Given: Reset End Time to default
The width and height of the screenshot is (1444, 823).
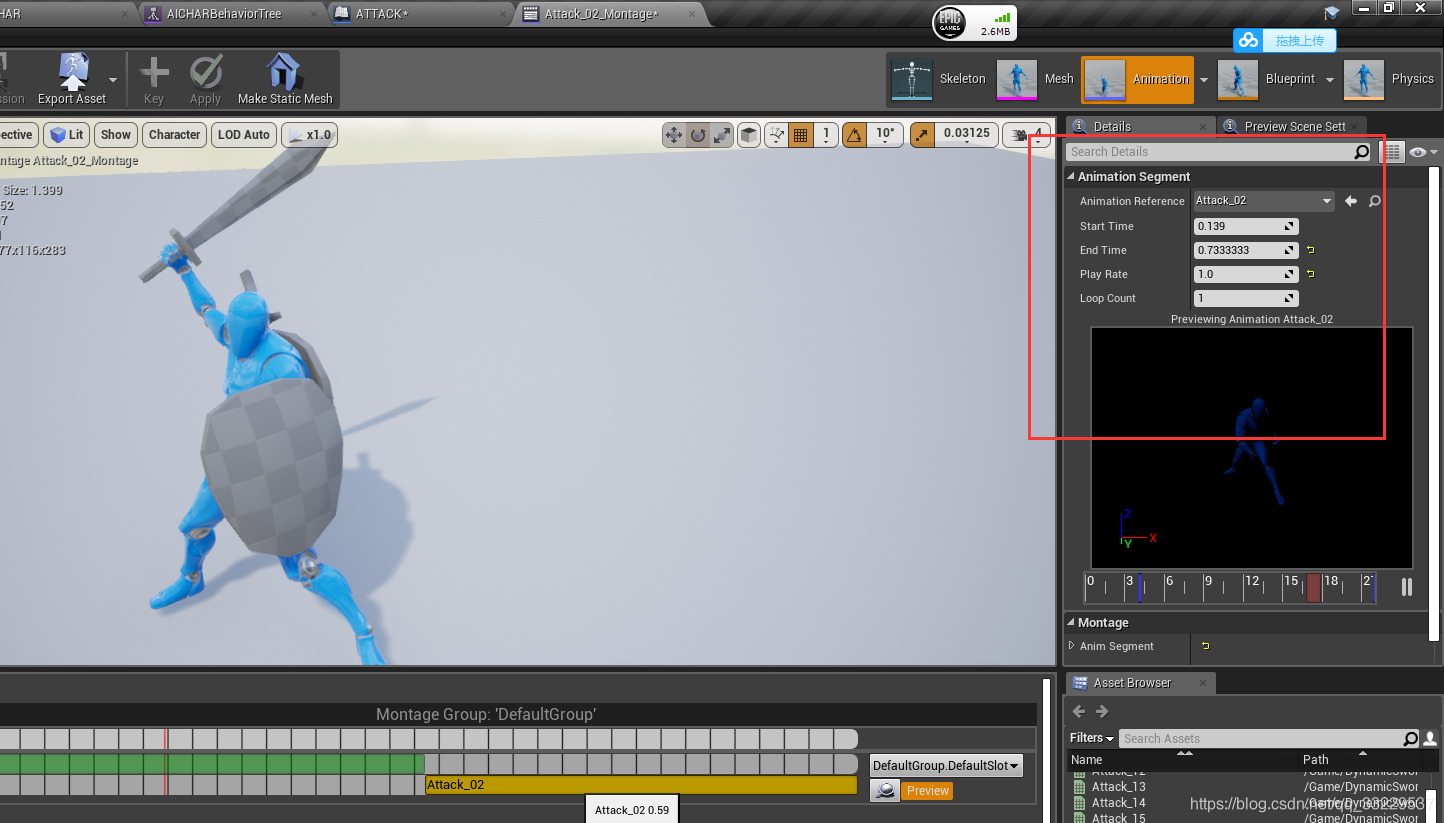Looking at the screenshot, I should click(x=1310, y=250).
